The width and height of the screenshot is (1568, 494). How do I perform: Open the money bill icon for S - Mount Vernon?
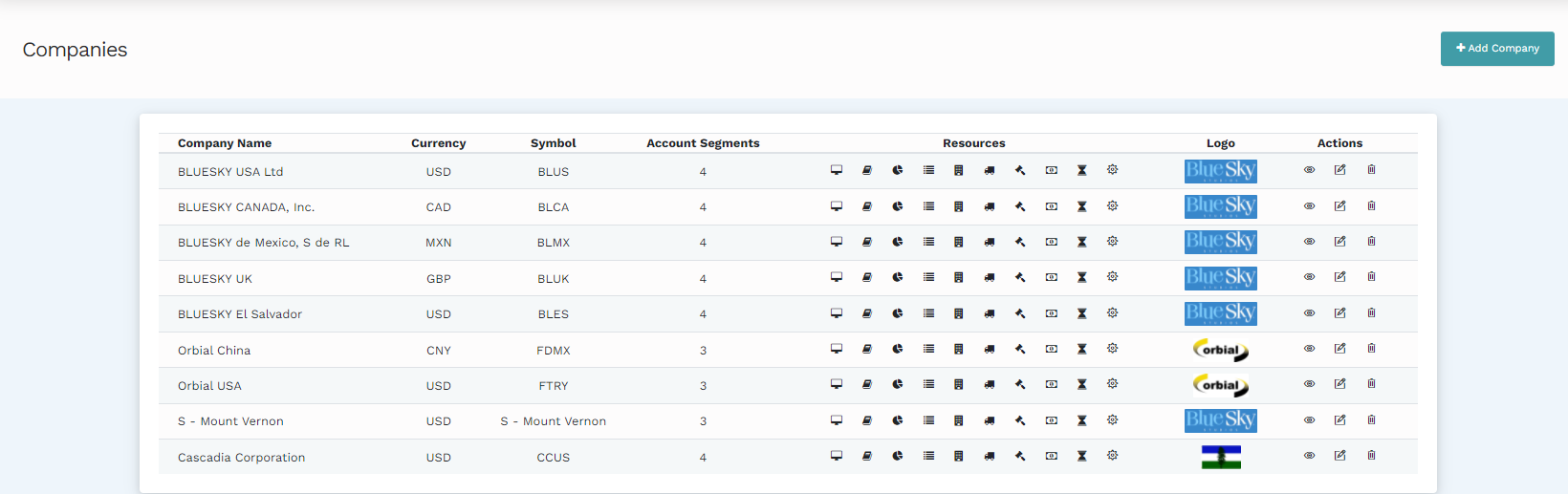[x=1051, y=420]
